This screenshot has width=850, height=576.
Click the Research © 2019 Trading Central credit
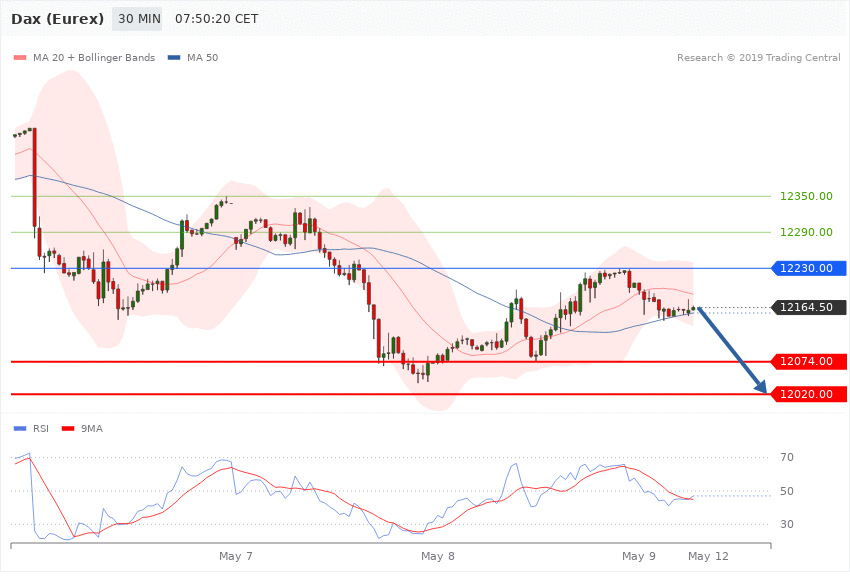(758, 57)
